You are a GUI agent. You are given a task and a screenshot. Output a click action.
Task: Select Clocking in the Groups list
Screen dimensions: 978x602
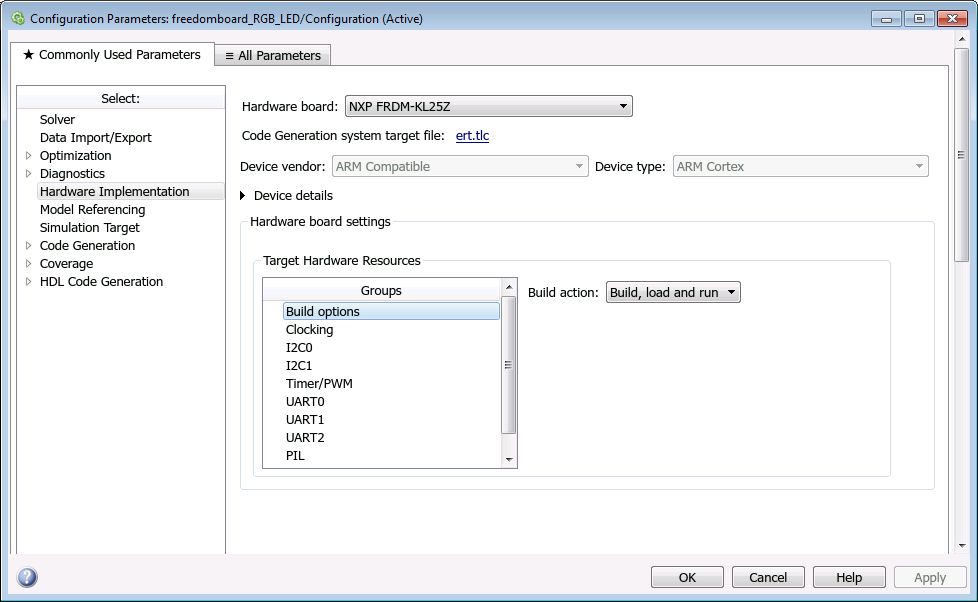(x=309, y=329)
